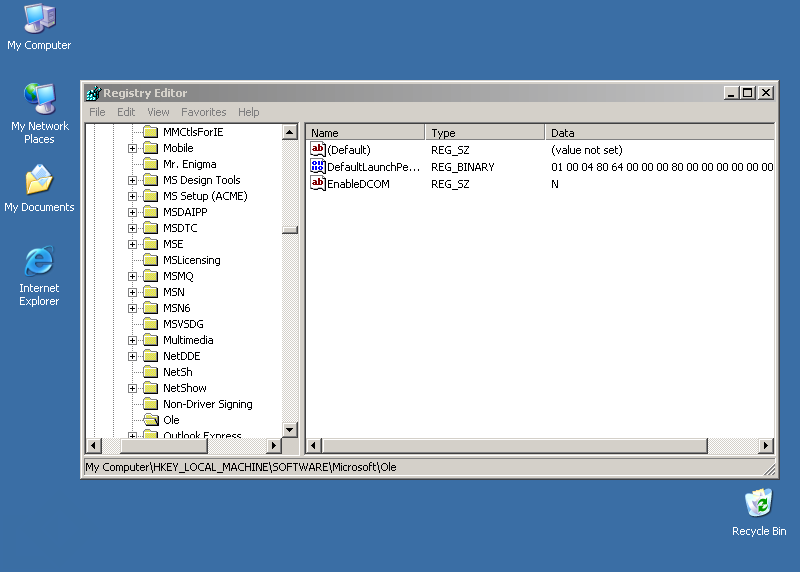Expand the MS Setup (ACME) key
The width and height of the screenshot is (800, 572).
click(132, 196)
